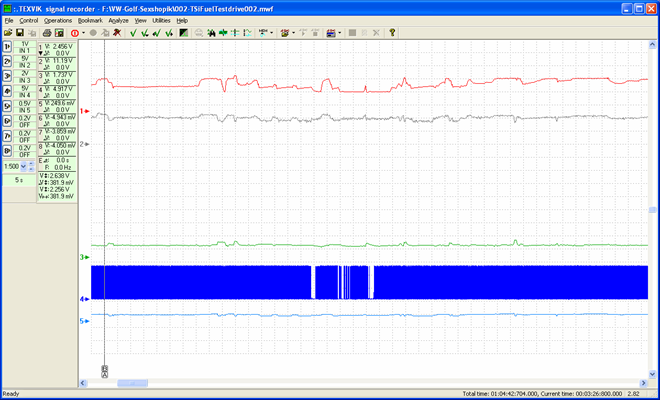This screenshot has height=400, width=660.
Task: Toggle channel 2 button
Action: pos(7,61)
